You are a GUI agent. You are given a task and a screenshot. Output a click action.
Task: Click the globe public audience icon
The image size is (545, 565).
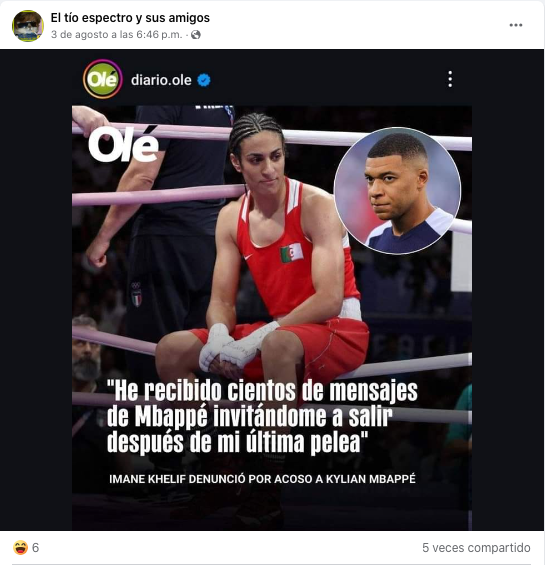coord(196,35)
